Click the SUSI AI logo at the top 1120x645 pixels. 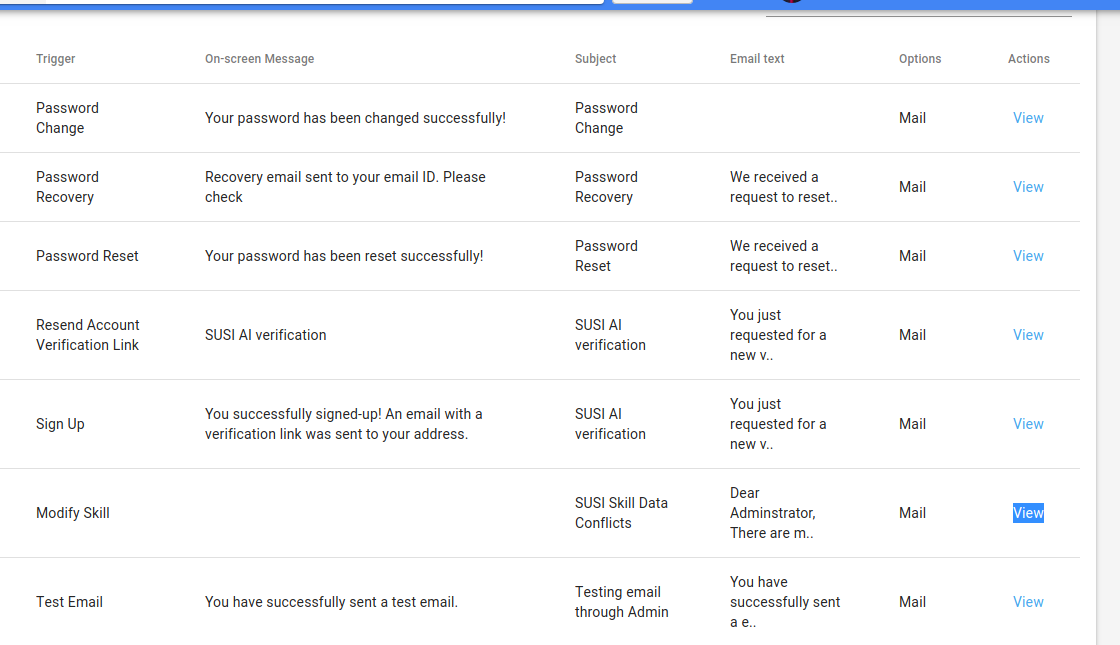click(x=793, y=3)
